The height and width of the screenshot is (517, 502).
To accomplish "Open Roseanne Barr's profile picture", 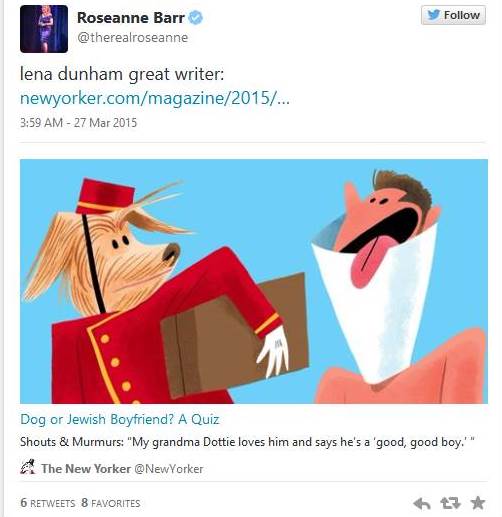I will point(44,29).
